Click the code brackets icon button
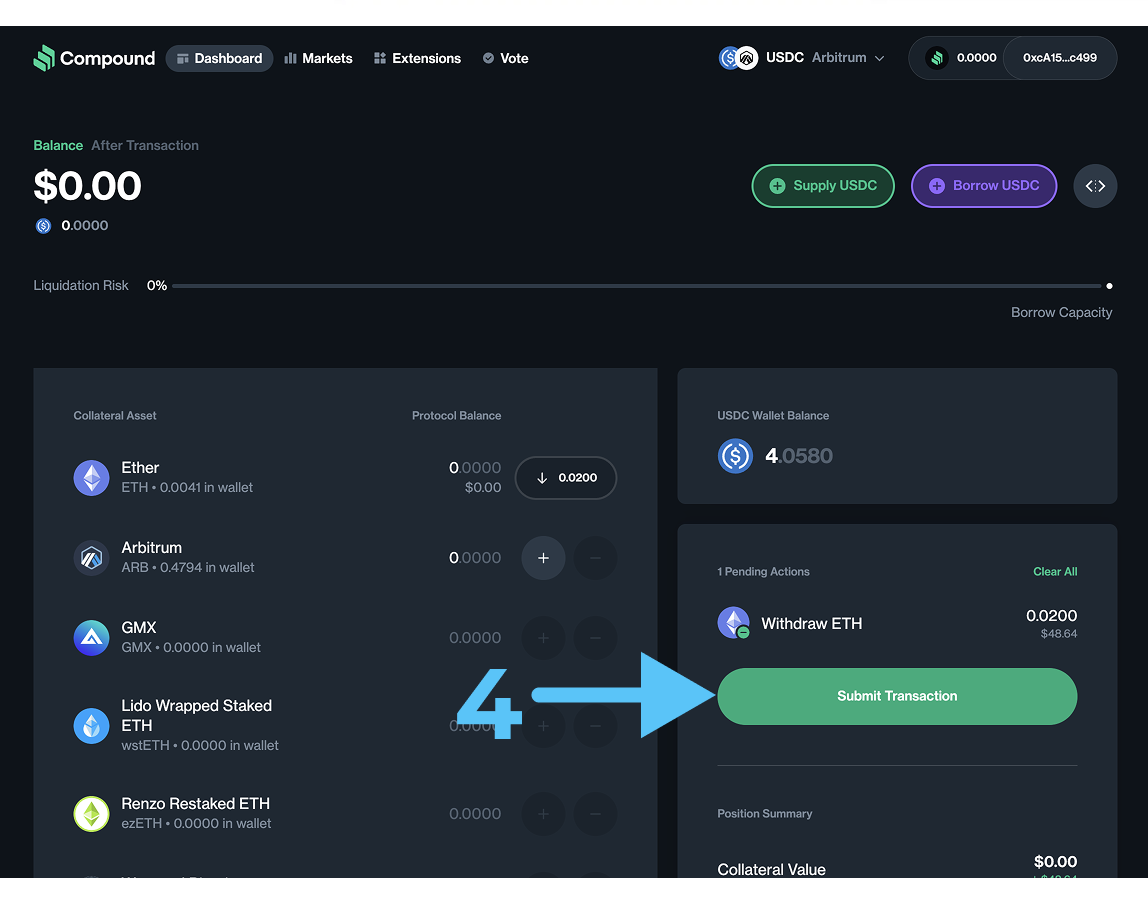This screenshot has width=1148, height=900. [1095, 186]
